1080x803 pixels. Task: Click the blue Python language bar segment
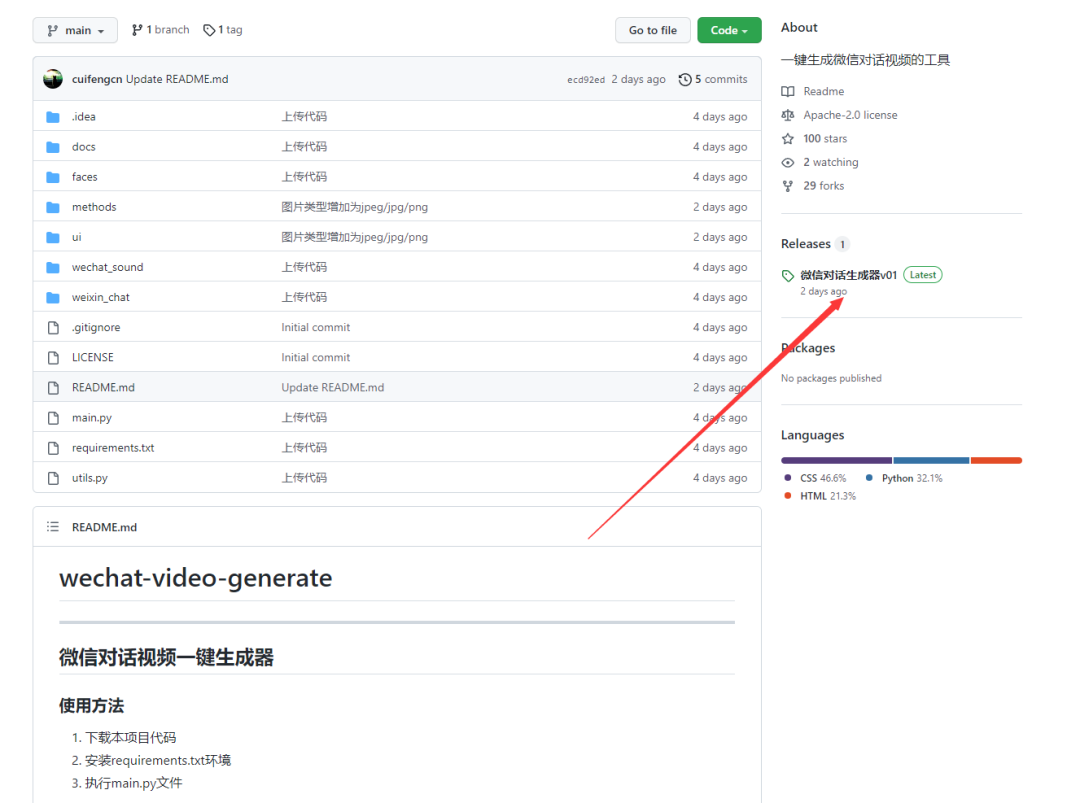[931, 460]
